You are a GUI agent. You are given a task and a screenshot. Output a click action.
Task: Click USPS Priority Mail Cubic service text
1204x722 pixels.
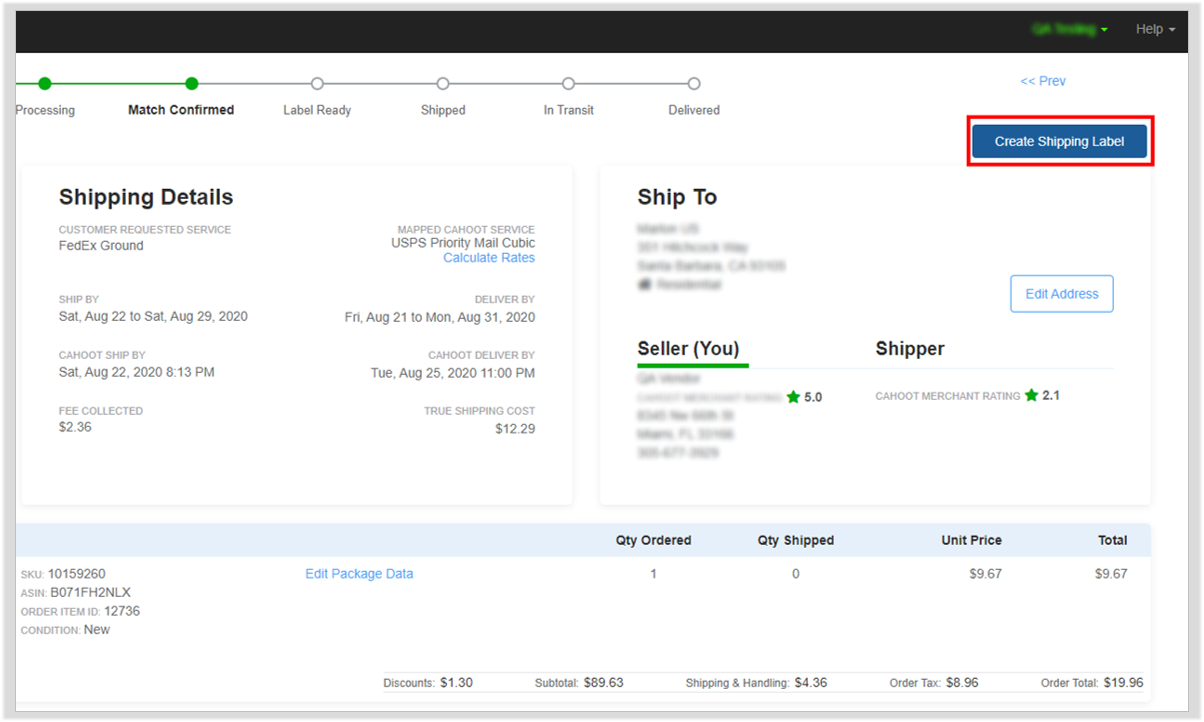(x=463, y=243)
